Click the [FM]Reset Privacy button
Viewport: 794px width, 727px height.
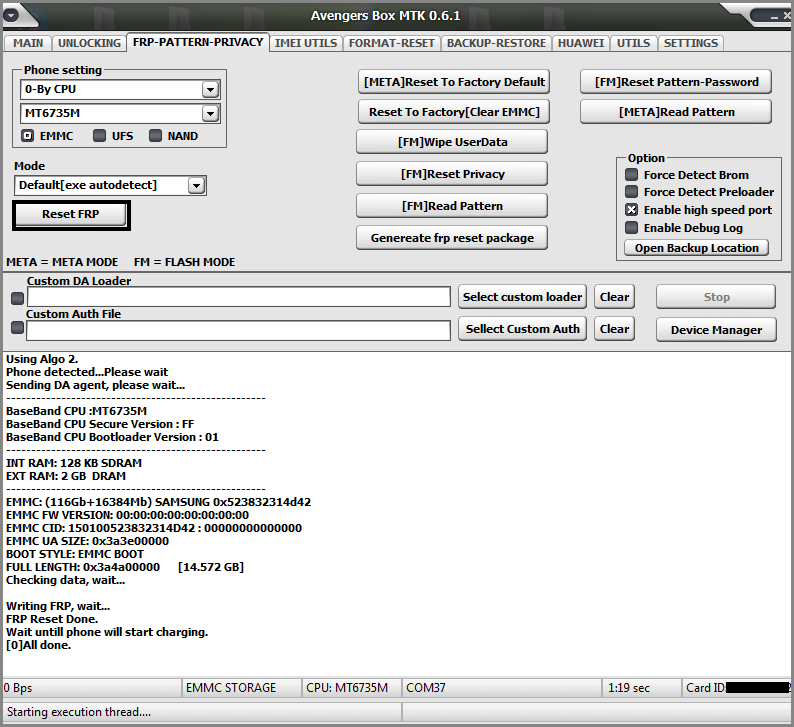[x=452, y=174]
